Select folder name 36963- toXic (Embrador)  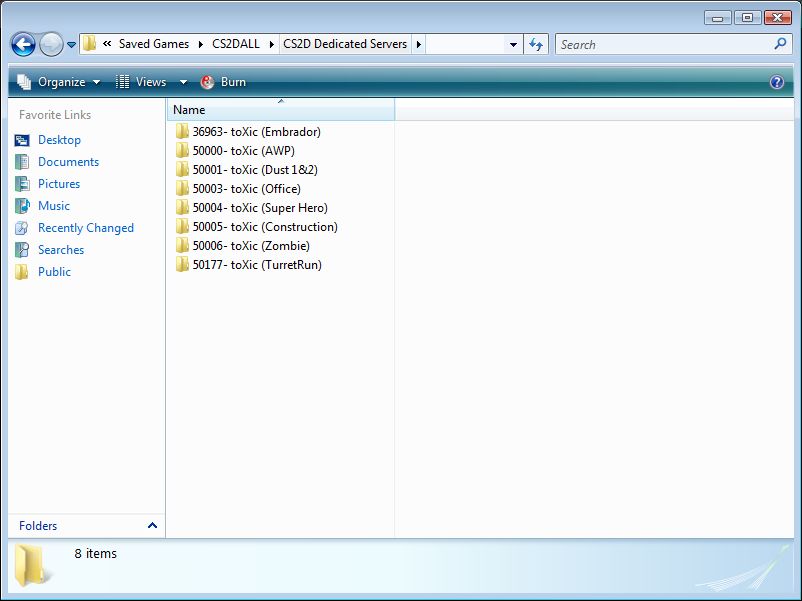click(257, 132)
